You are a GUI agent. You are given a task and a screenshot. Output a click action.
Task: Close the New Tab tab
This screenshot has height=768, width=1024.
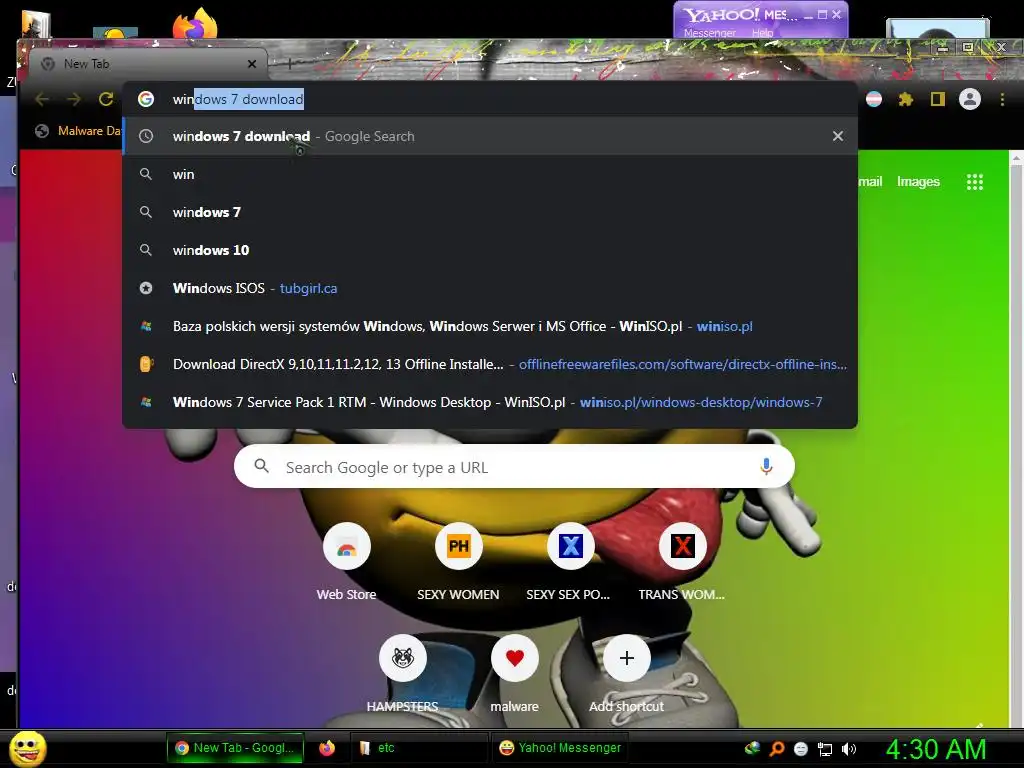[x=252, y=64]
